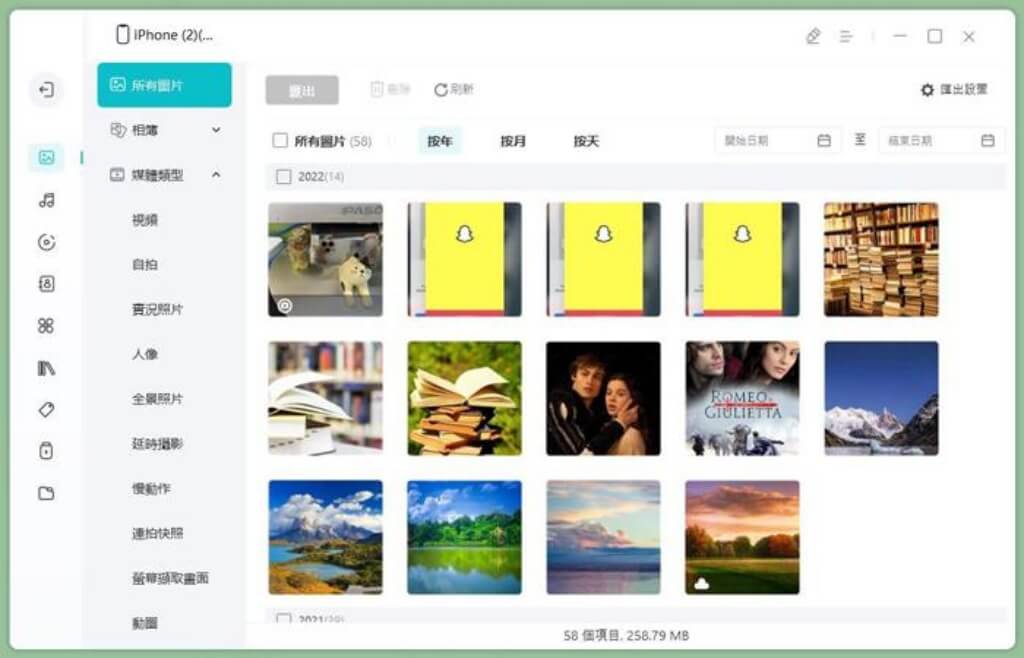Select 慢動作 media type

click(152, 488)
